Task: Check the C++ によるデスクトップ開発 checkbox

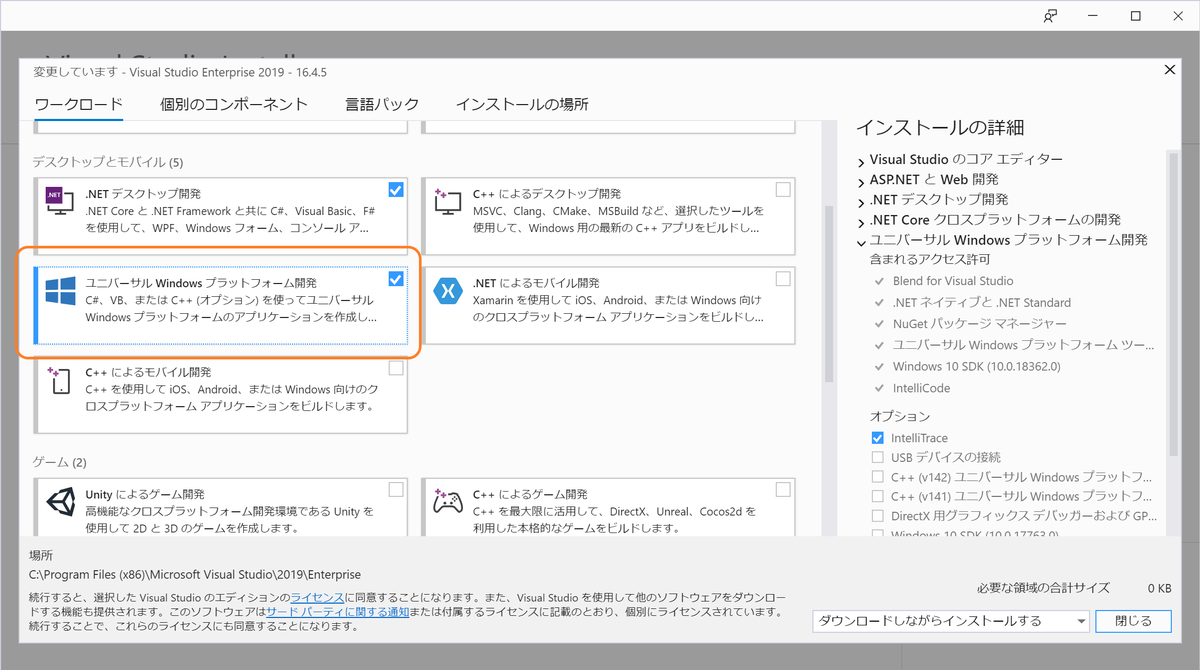Action: [782, 189]
